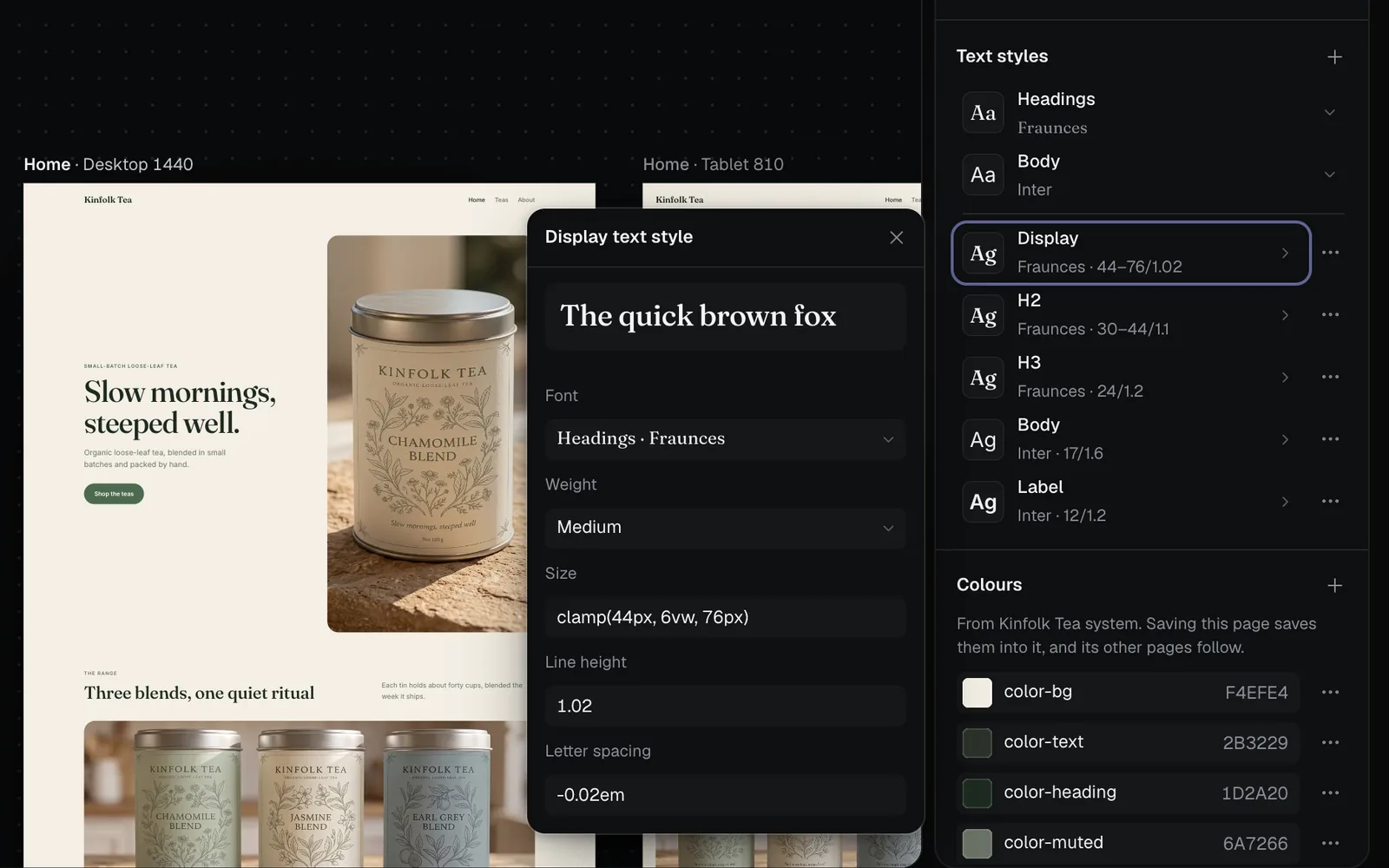This screenshot has width=1389, height=868.
Task: Open more options for color-heading
Action: [1330, 793]
